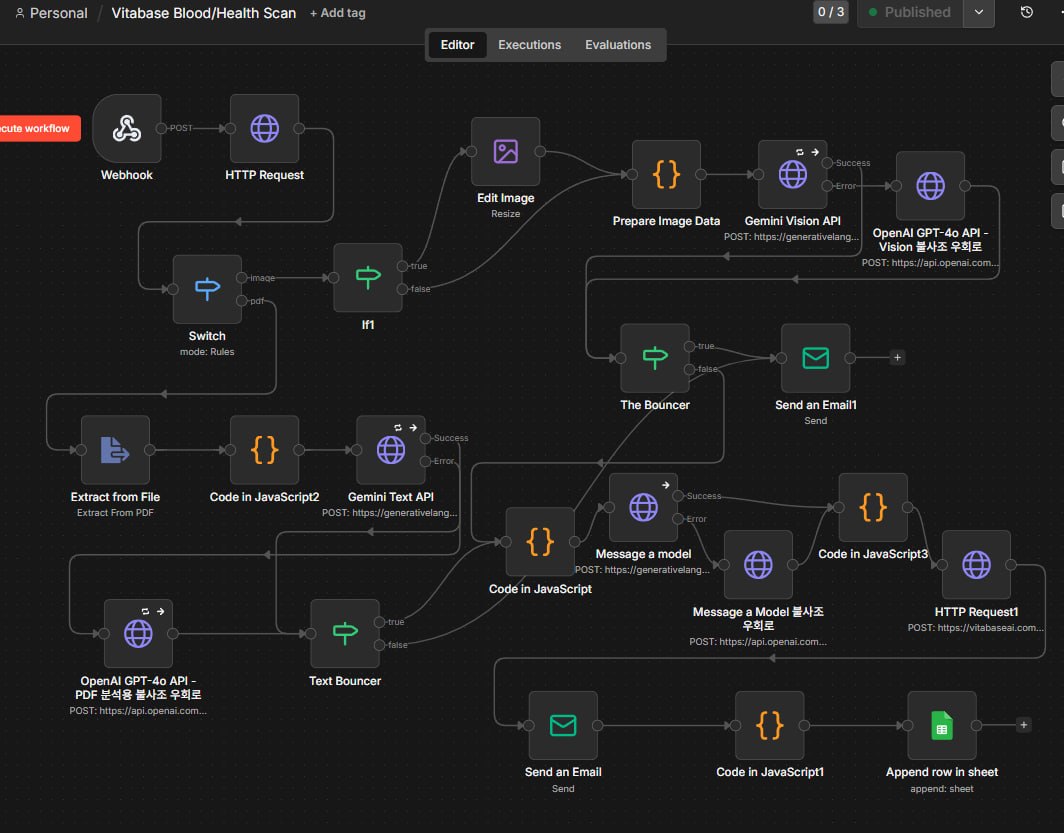
Task: Click the Switch node image output connector
Action: (x=242, y=278)
